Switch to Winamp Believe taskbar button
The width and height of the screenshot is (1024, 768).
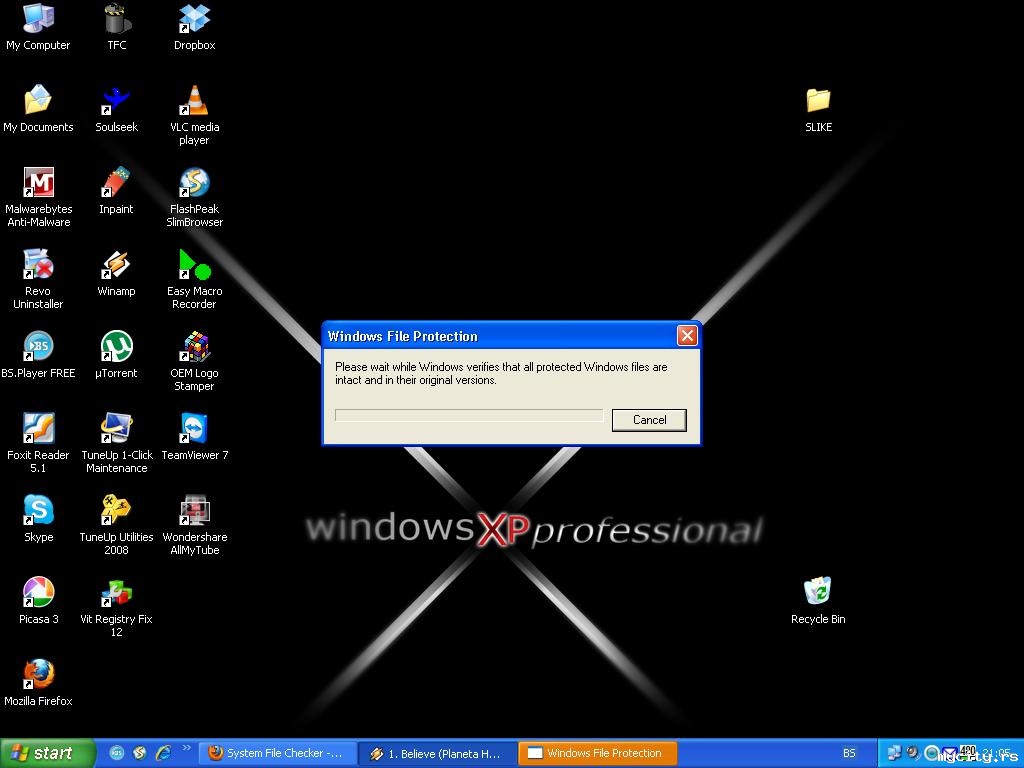[x=438, y=753]
